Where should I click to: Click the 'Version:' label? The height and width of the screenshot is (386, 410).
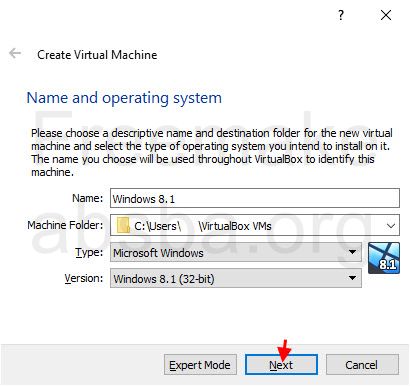pyautogui.click(x=84, y=278)
